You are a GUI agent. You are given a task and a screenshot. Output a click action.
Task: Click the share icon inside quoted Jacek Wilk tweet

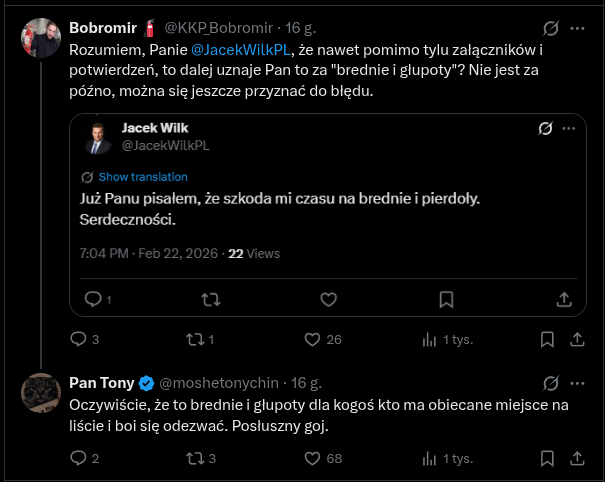(x=563, y=298)
